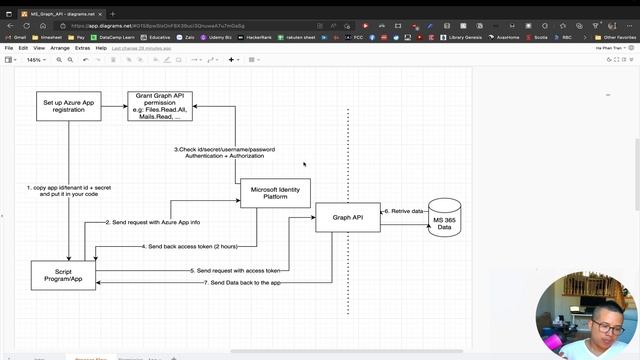The height and width of the screenshot is (360, 640).
Task: Open the Other Favorites folder
Action: 616,37
